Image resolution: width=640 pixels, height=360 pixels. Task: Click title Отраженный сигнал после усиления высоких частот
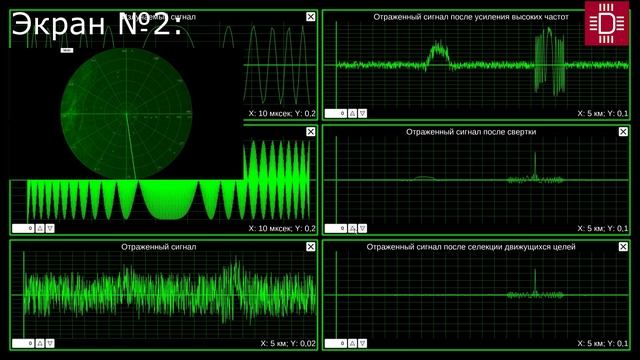click(471, 17)
